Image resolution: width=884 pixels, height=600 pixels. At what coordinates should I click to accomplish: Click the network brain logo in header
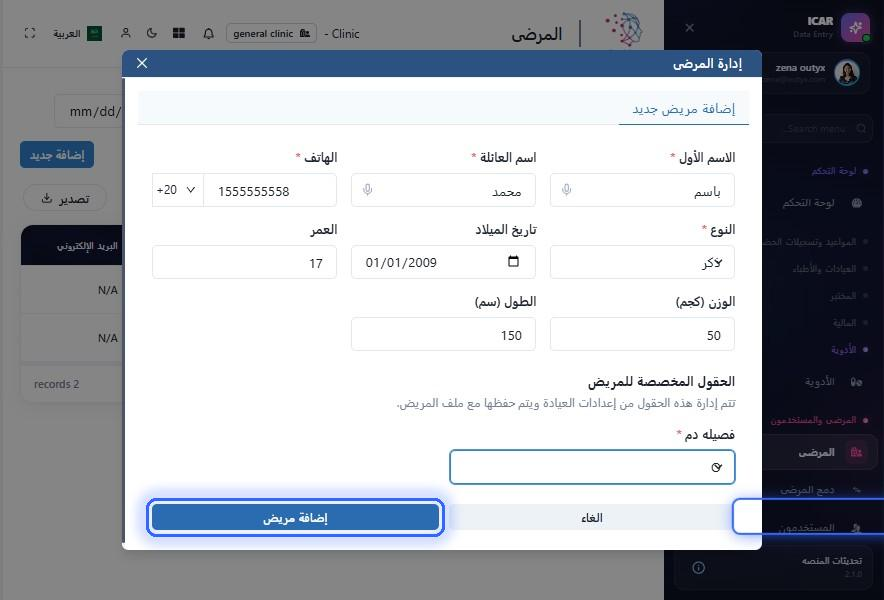pyautogui.click(x=625, y=29)
